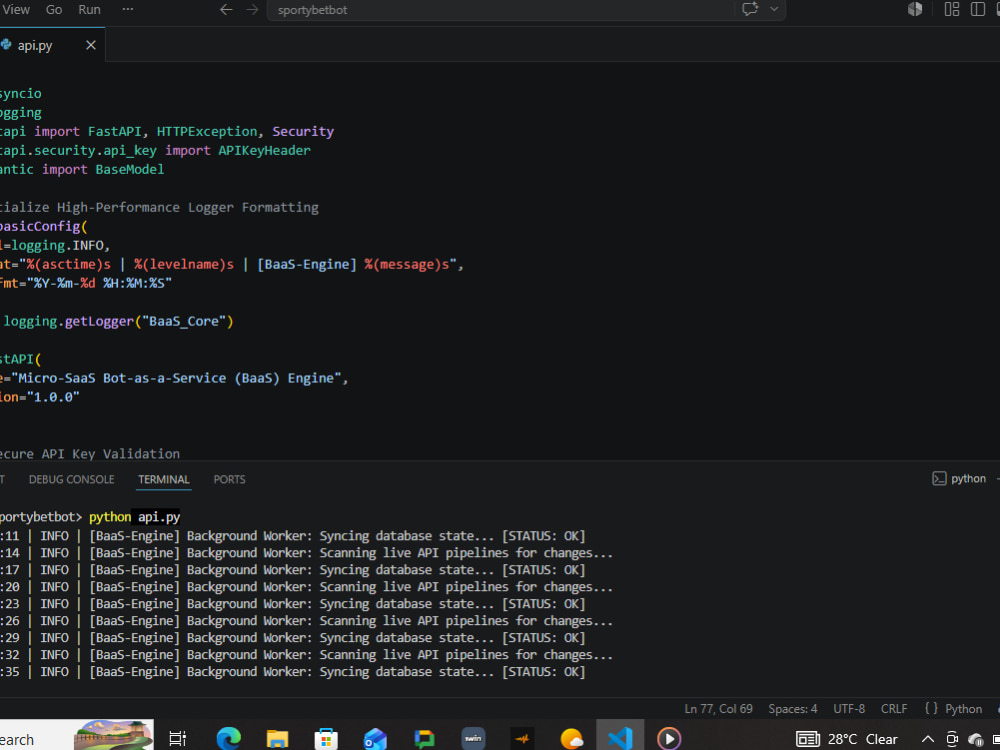Open the 28°C Clear weather widget
The image size is (1000, 750).
847,739
